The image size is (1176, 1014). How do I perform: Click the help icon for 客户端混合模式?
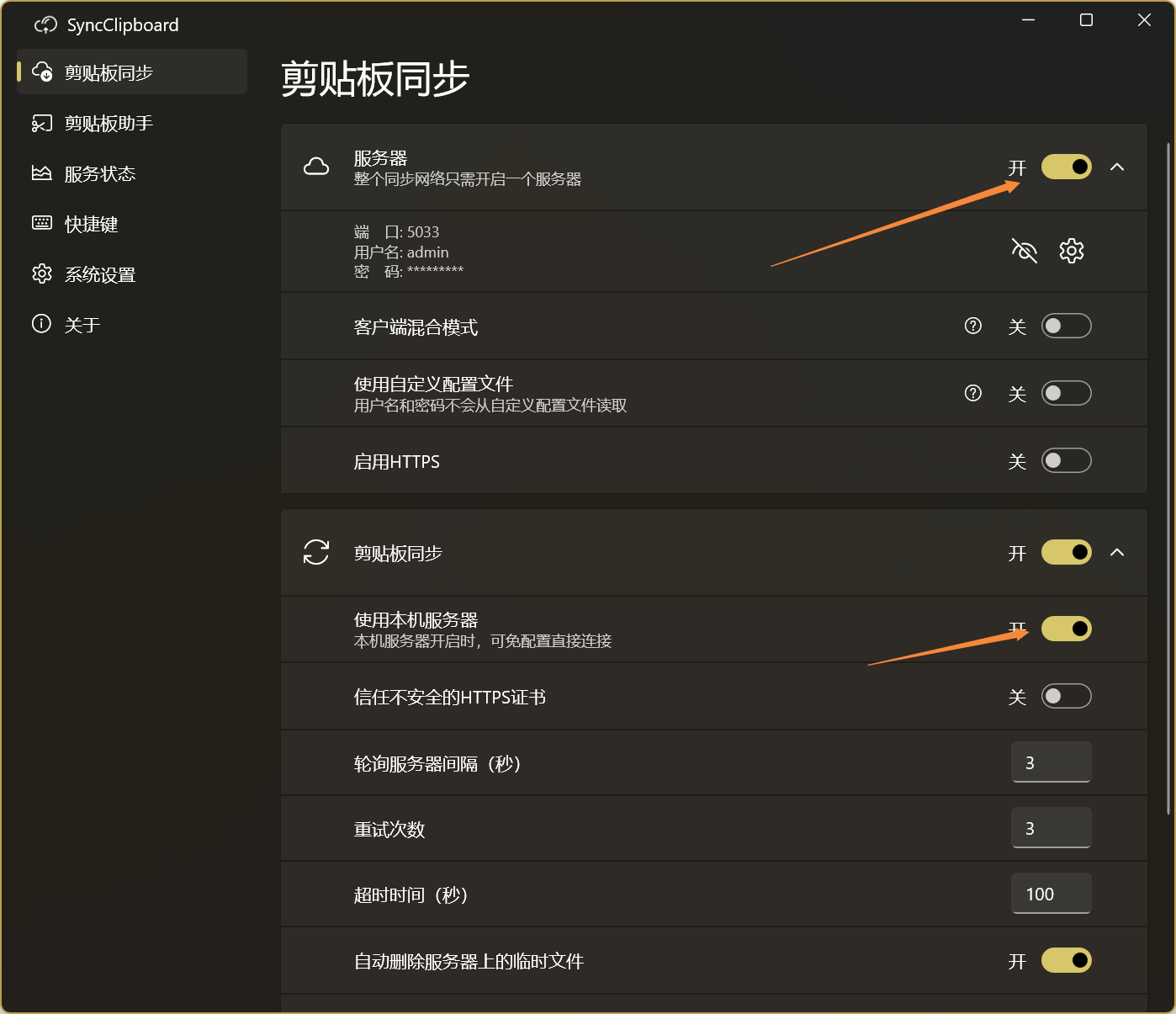pyautogui.click(x=972, y=326)
